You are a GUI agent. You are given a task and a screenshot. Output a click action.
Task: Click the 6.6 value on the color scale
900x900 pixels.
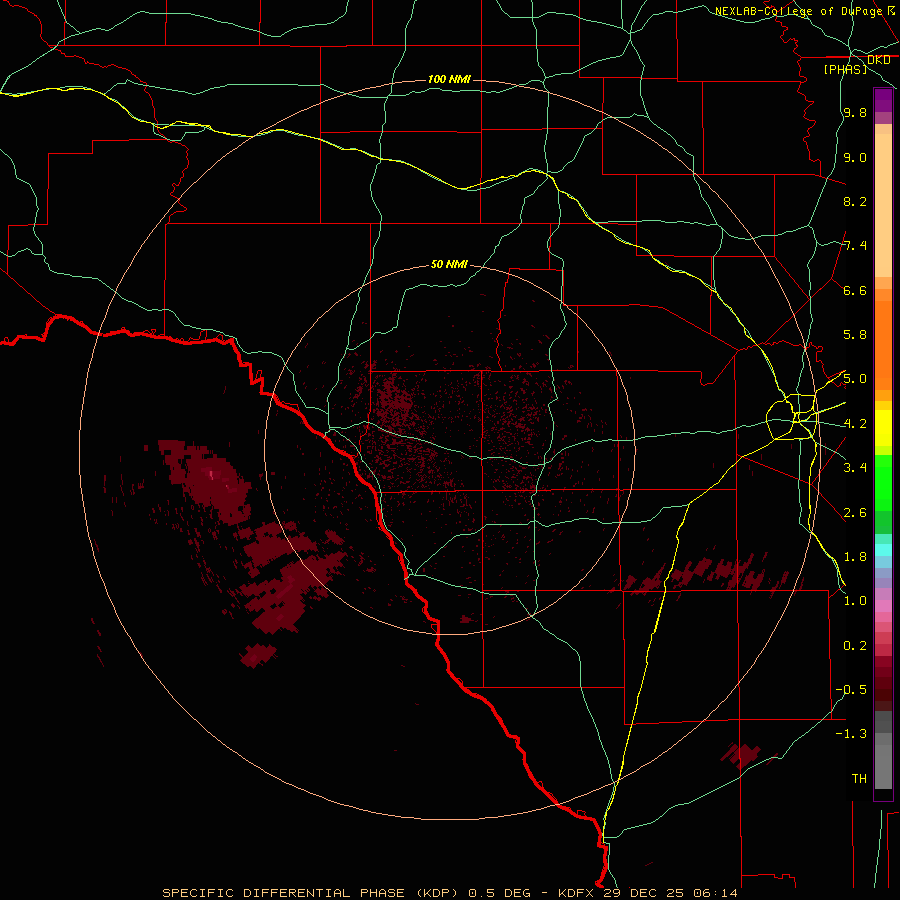click(x=855, y=290)
